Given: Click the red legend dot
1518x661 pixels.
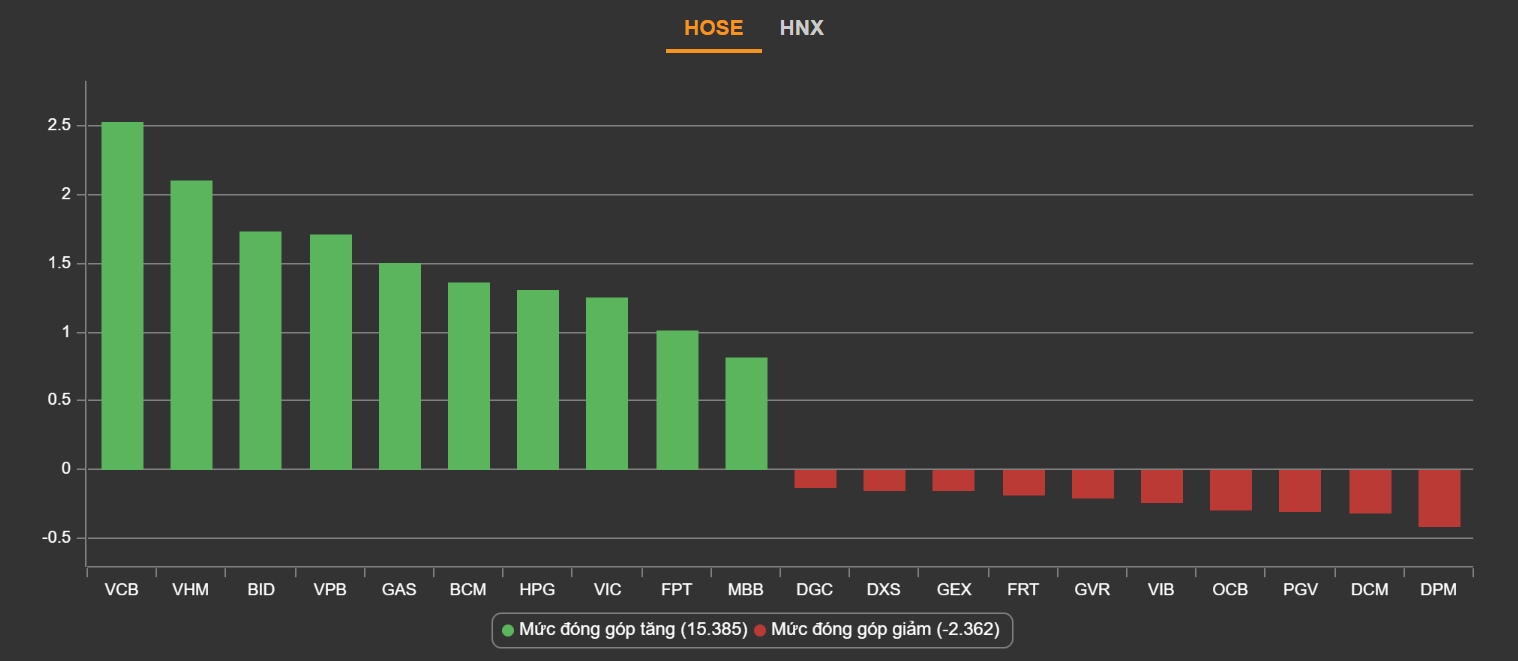Looking at the screenshot, I should pos(760,630).
